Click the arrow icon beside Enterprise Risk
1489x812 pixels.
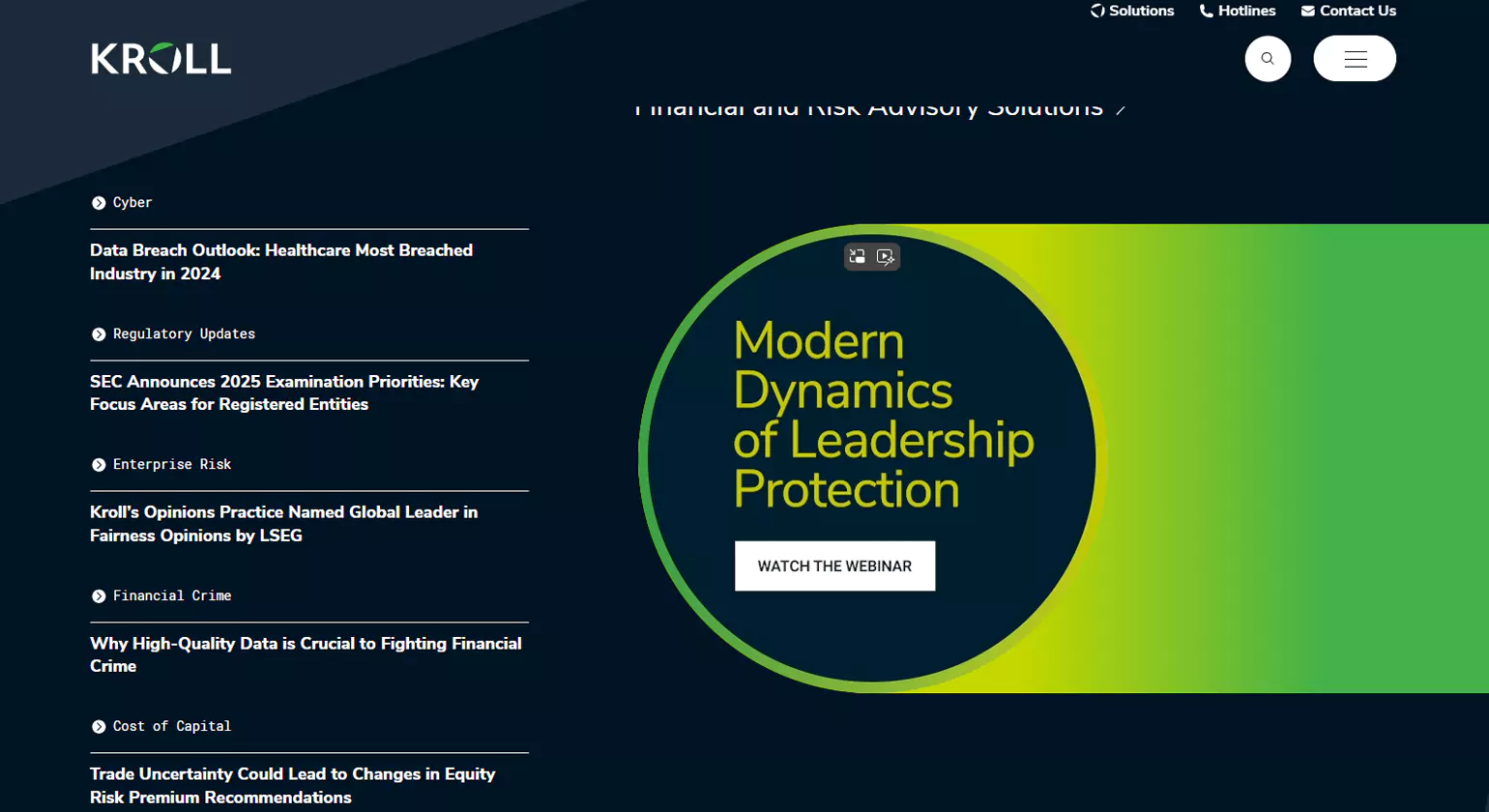click(x=99, y=465)
